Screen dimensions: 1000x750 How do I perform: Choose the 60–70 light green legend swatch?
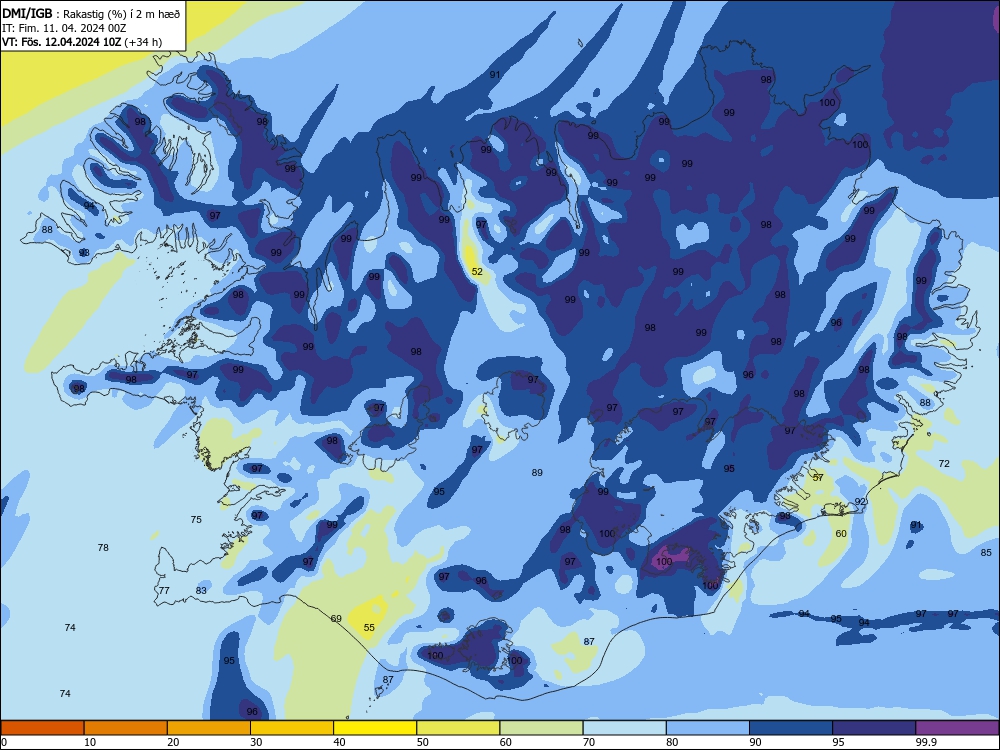(x=541, y=728)
